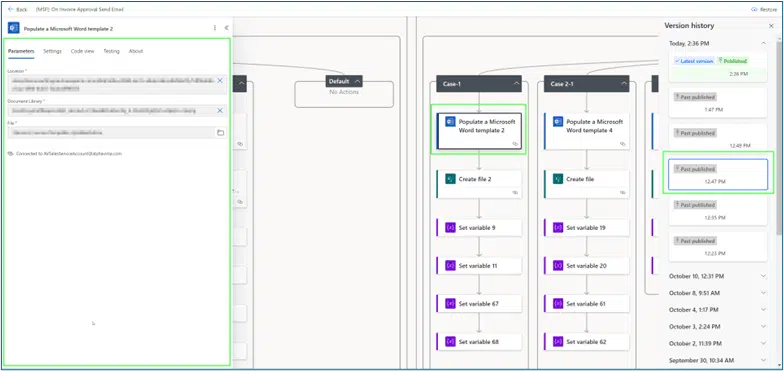This screenshot has width=784, height=371.
Task: Click the Set variable 9 label
Action: (477, 228)
